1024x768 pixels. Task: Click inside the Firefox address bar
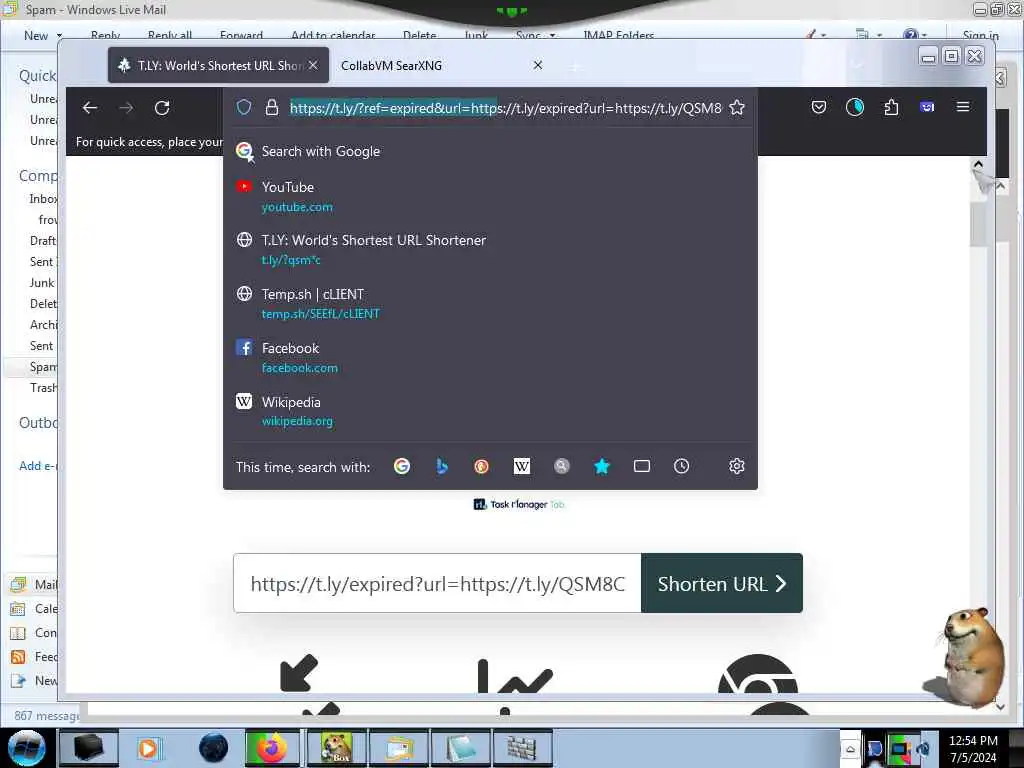pyautogui.click(x=505, y=108)
